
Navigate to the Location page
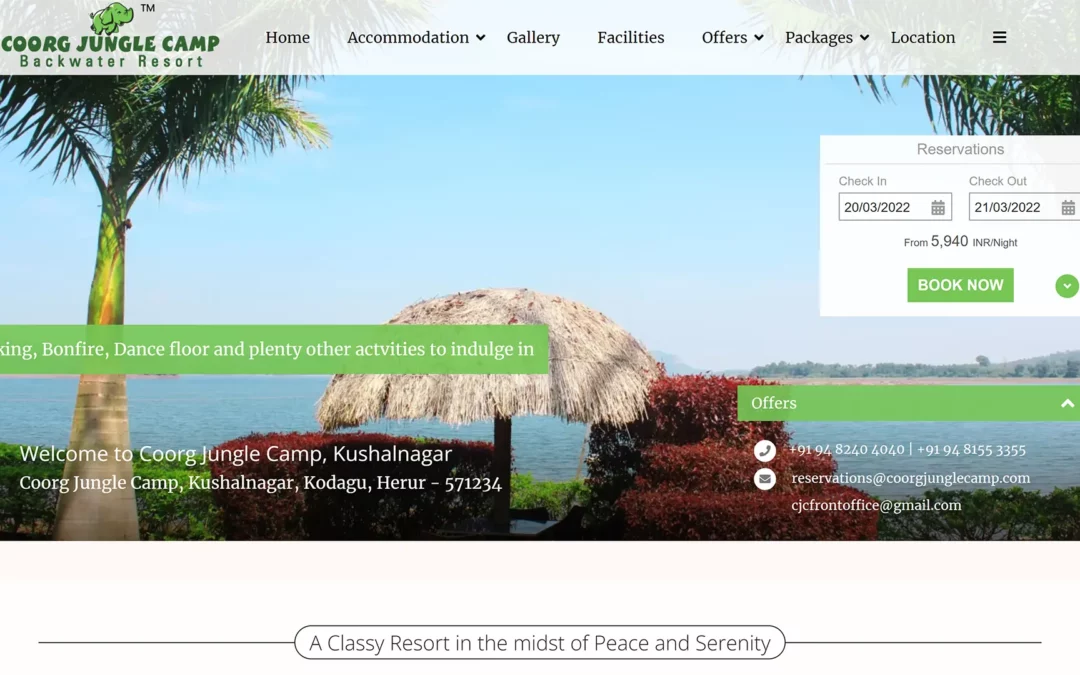point(922,37)
